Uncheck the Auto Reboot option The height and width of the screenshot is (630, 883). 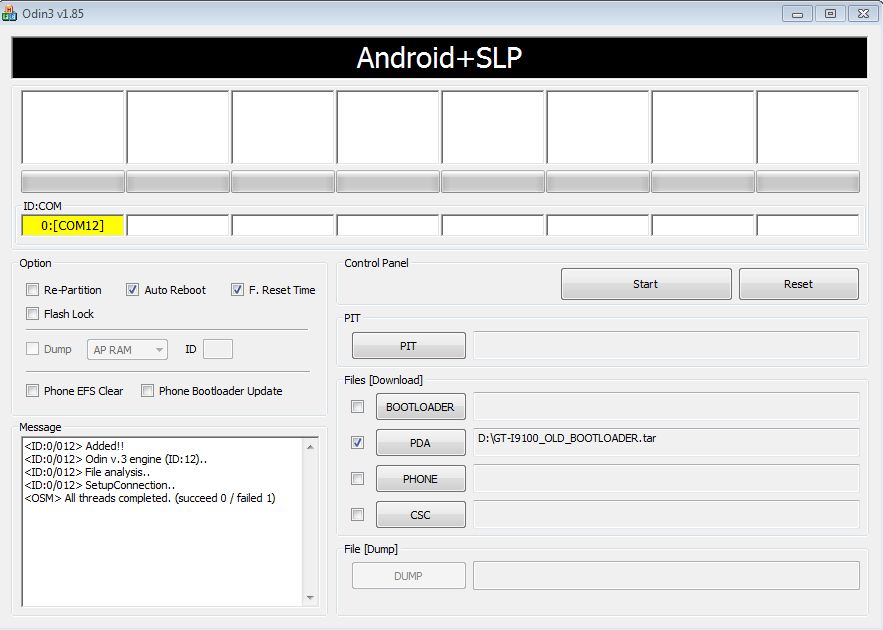click(x=132, y=290)
